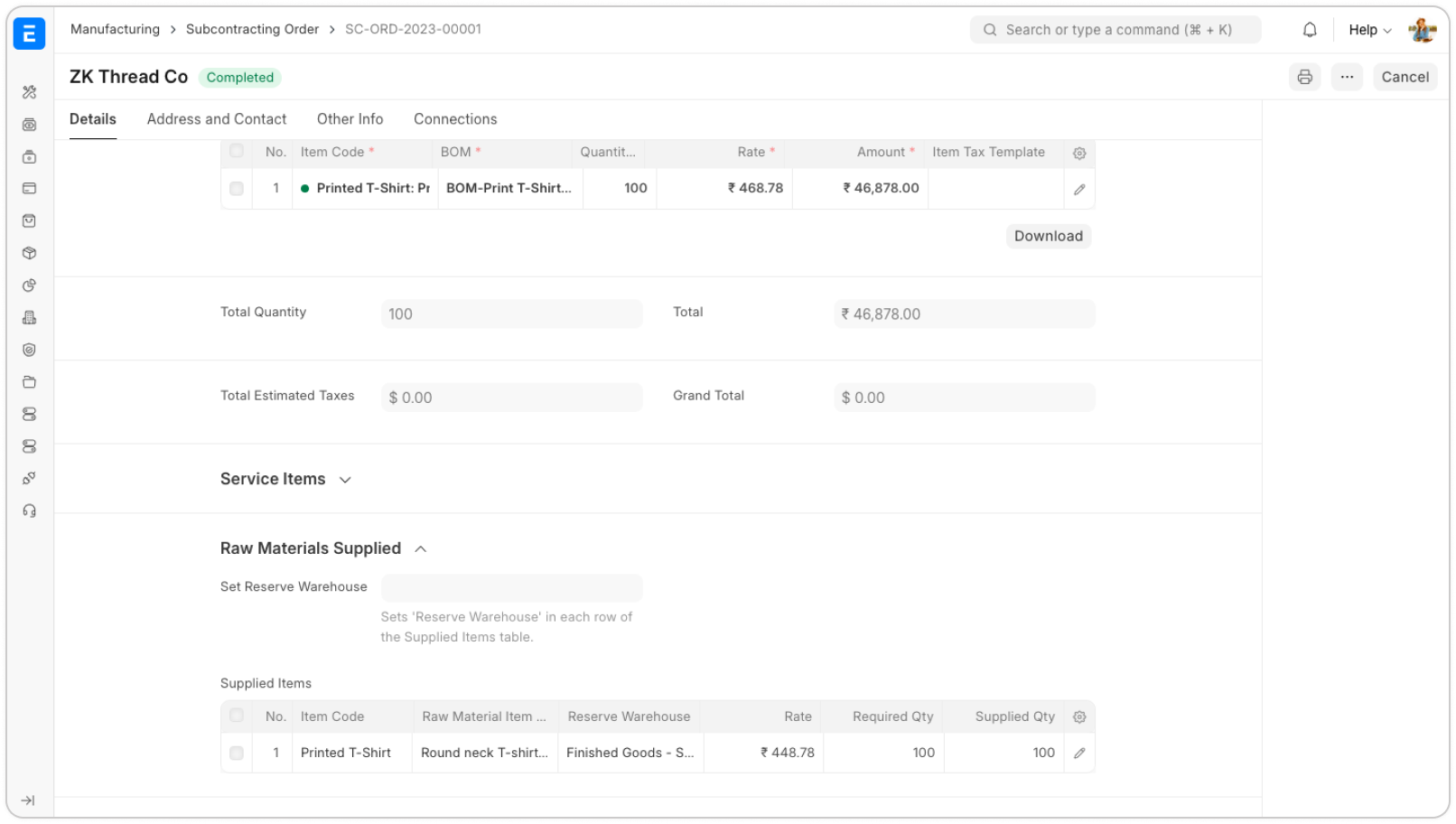Open Items table column settings gear

[x=1079, y=153]
